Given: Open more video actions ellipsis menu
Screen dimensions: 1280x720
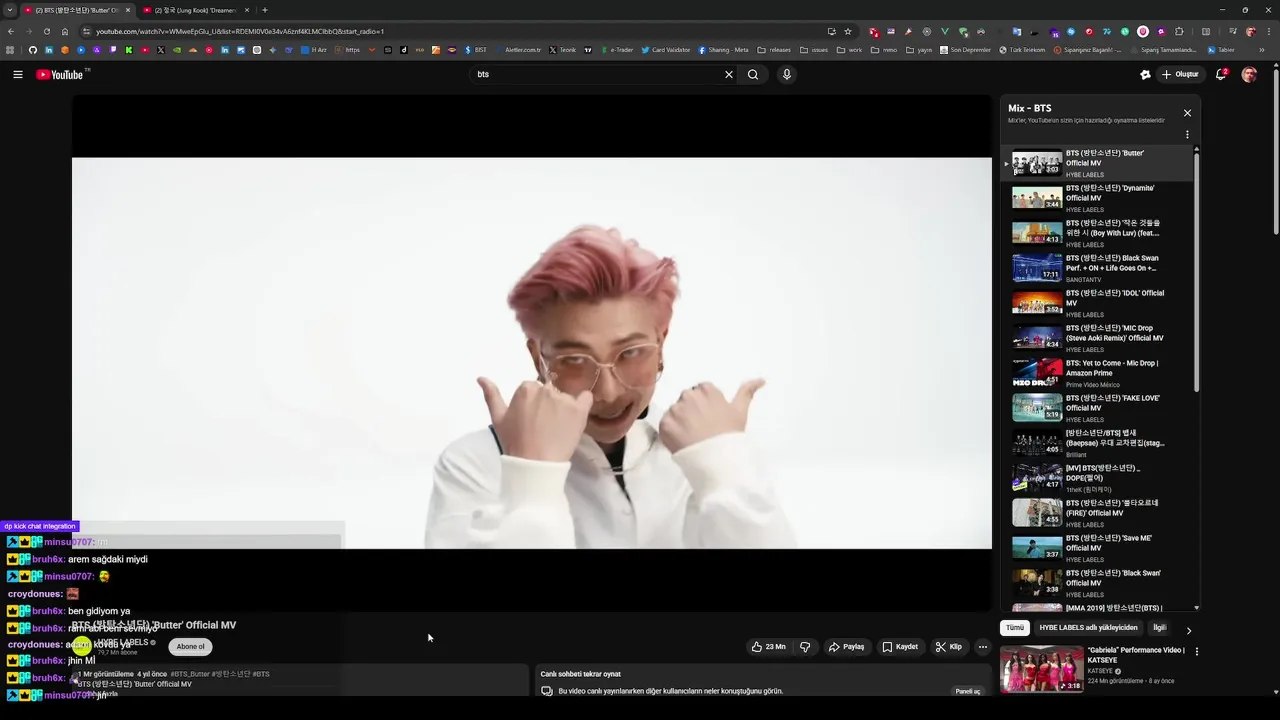Looking at the screenshot, I should tap(983, 647).
